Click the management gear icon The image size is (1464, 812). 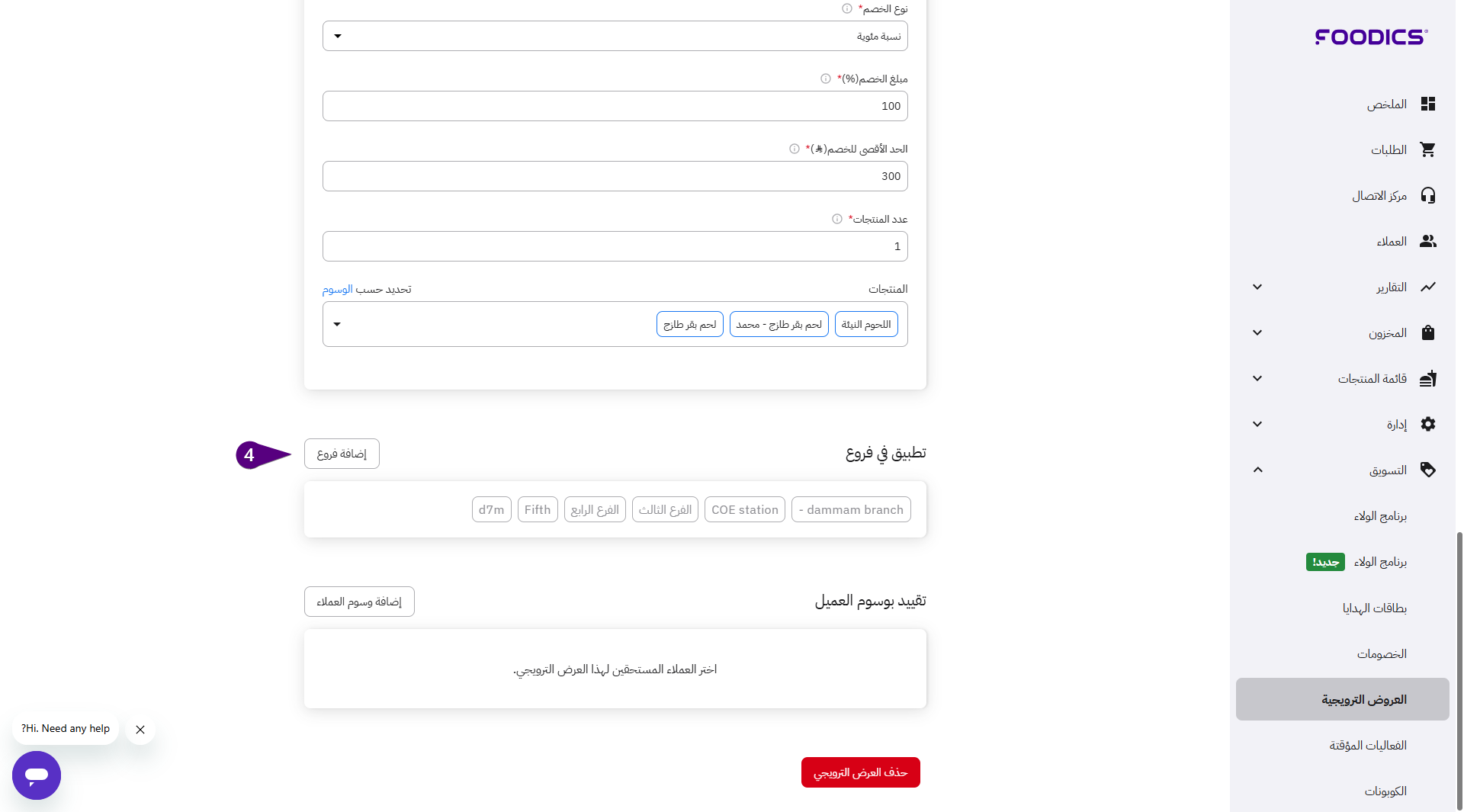(x=1427, y=424)
